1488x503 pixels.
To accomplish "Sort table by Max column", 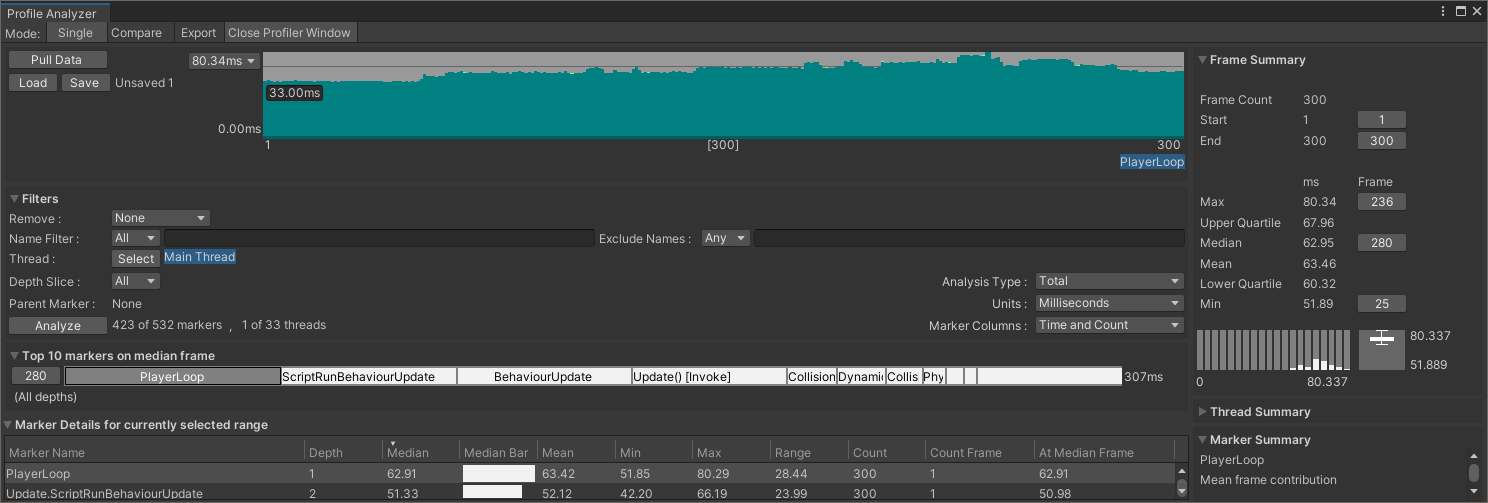I will [x=731, y=452].
